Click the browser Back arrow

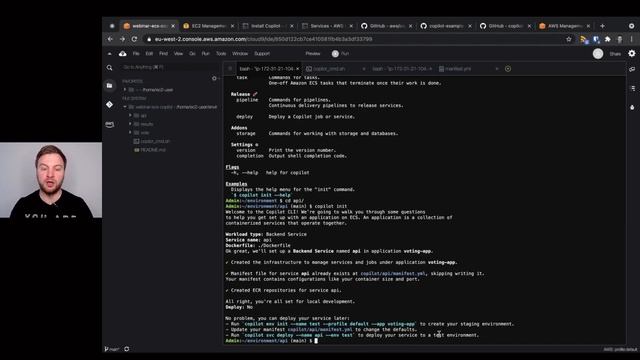tap(110, 39)
